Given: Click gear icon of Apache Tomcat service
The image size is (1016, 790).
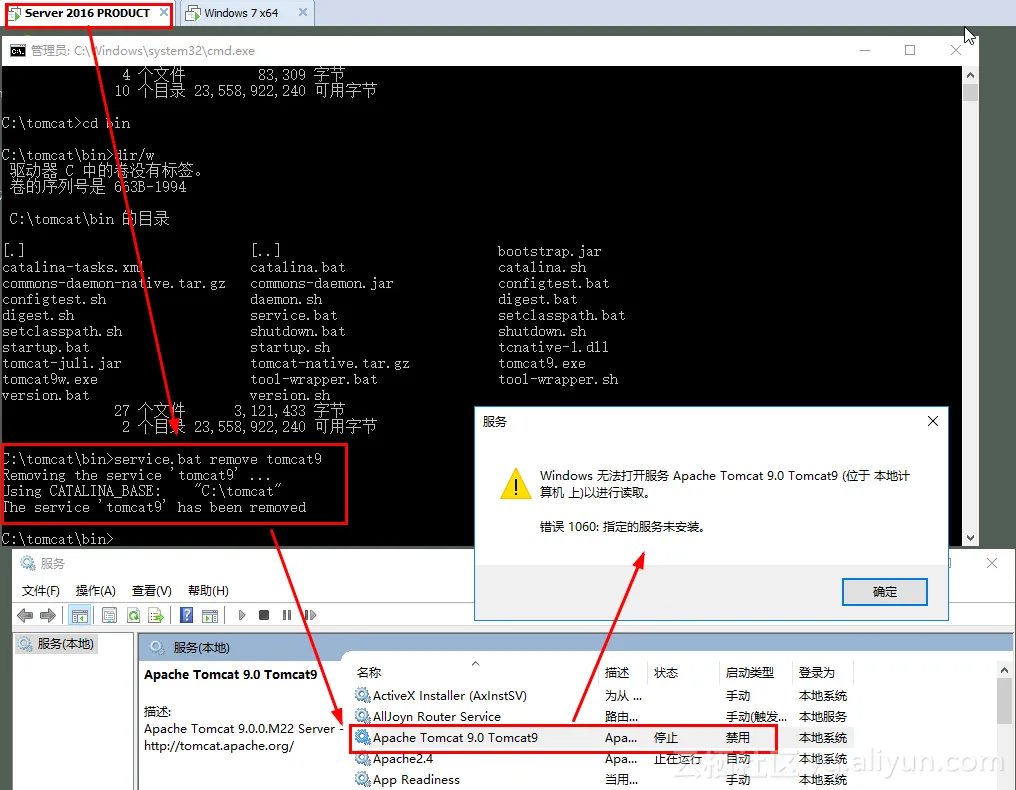Looking at the screenshot, I should (x=363, y=738).
